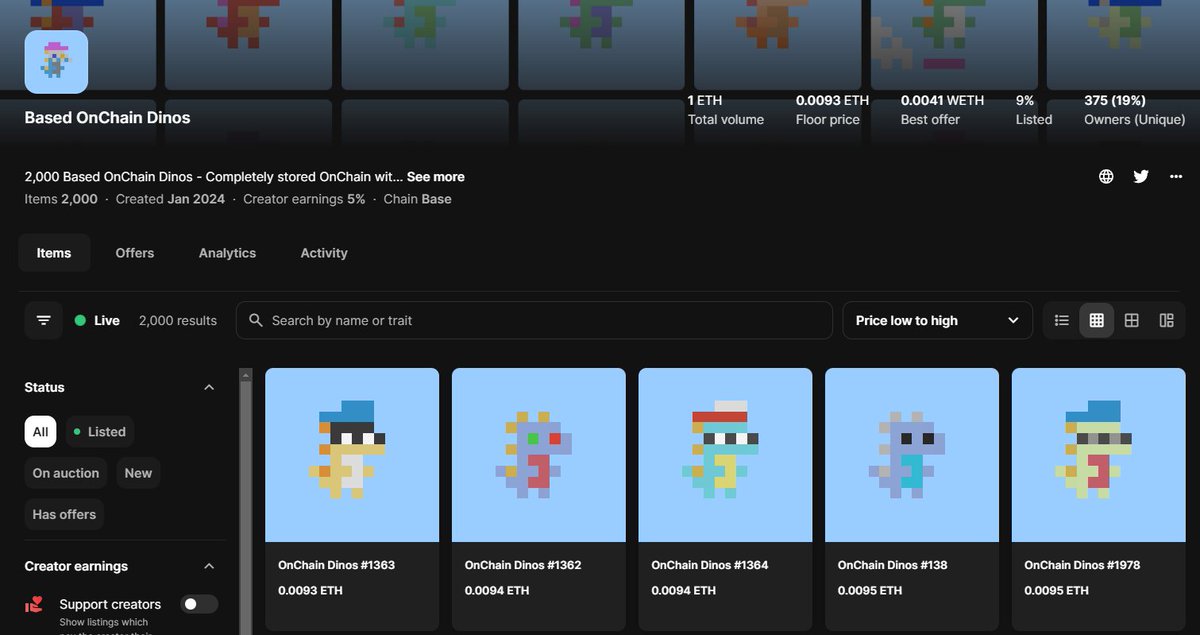Click the Support creators heart icon

click(35, 605)
